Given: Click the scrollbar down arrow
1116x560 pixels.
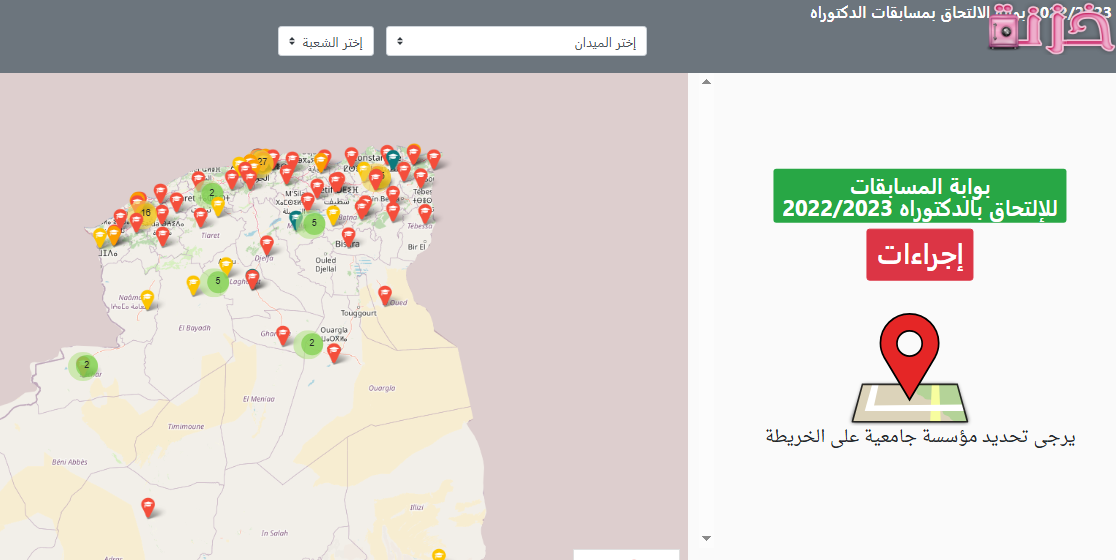Looking at the screenshot, I should tap(706, 538).
